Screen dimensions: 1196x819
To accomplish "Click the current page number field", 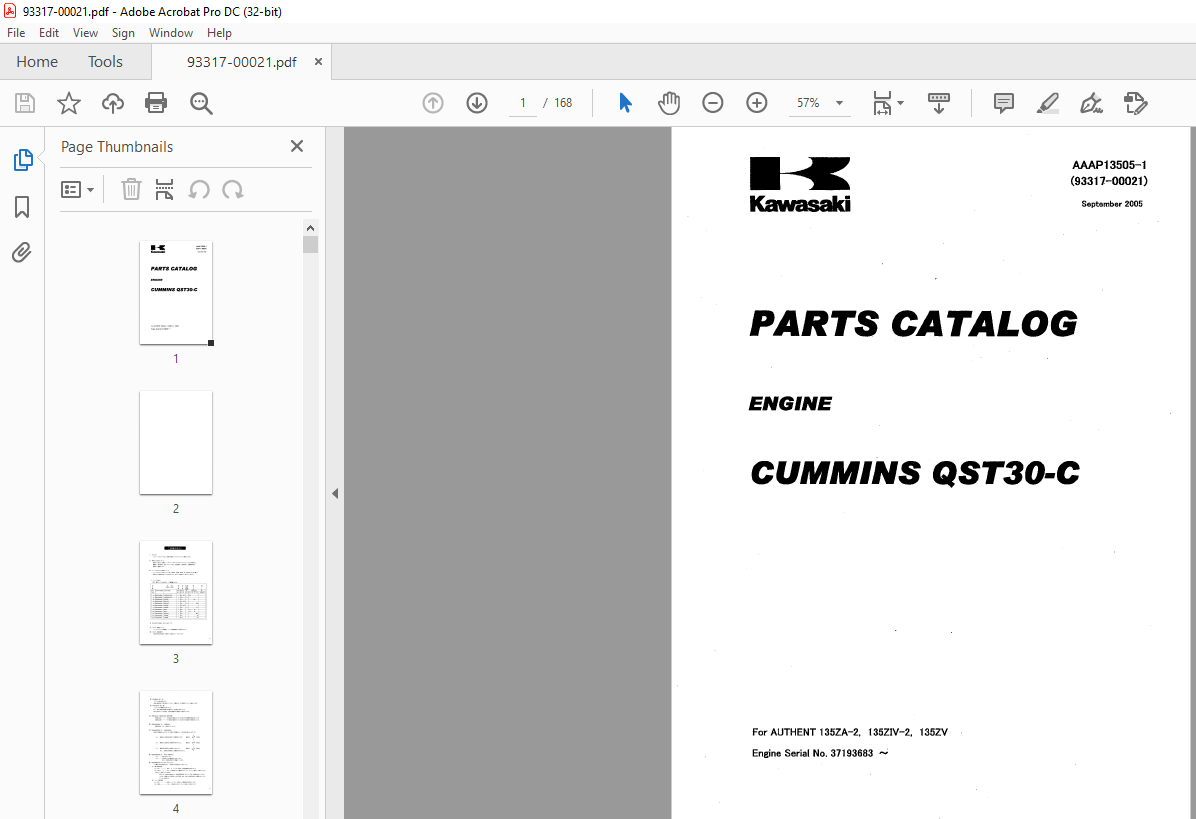I will pos(522,103).
